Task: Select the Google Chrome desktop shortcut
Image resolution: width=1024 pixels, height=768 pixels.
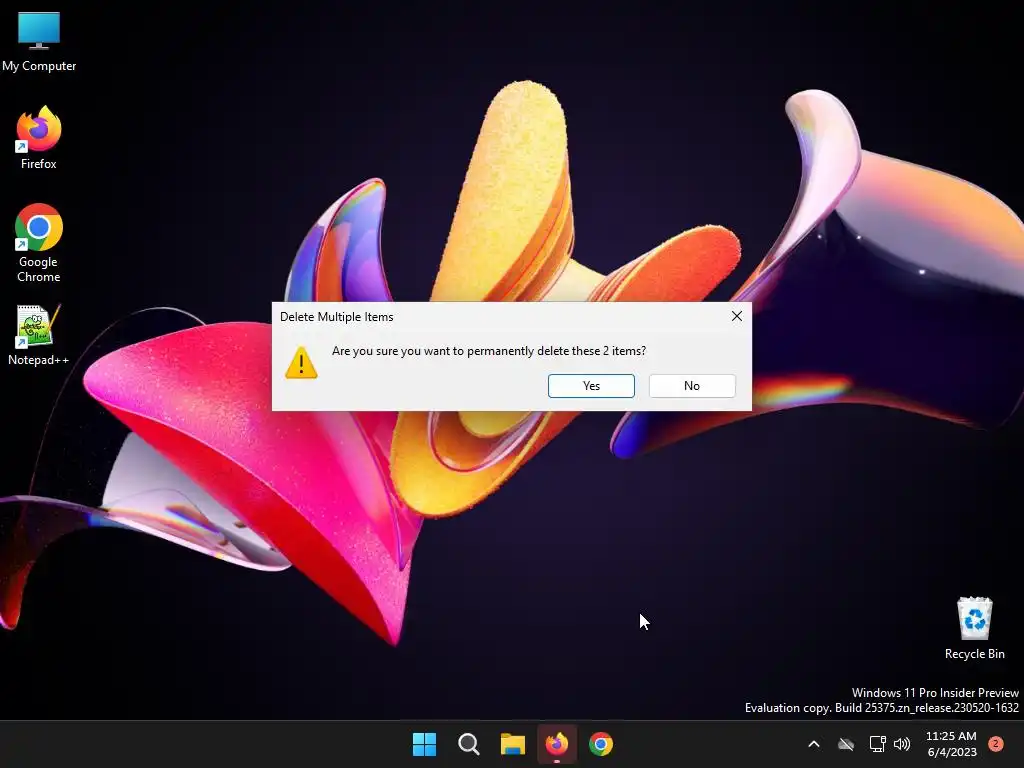Action: click(39, 243)
